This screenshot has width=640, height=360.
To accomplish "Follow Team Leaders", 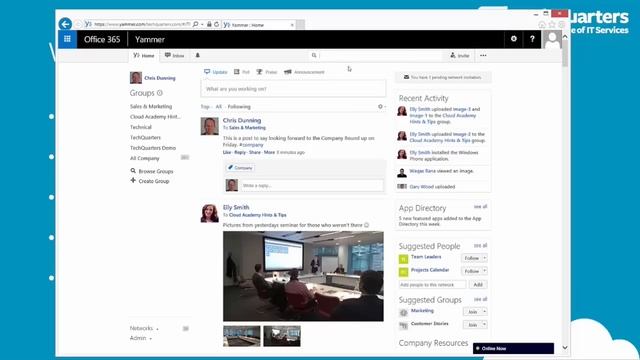I will click(471, 258).
